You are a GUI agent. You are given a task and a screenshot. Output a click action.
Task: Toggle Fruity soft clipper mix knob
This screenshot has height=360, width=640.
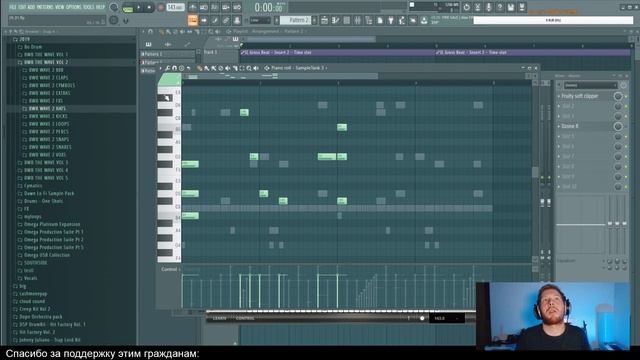coord(618,96)
